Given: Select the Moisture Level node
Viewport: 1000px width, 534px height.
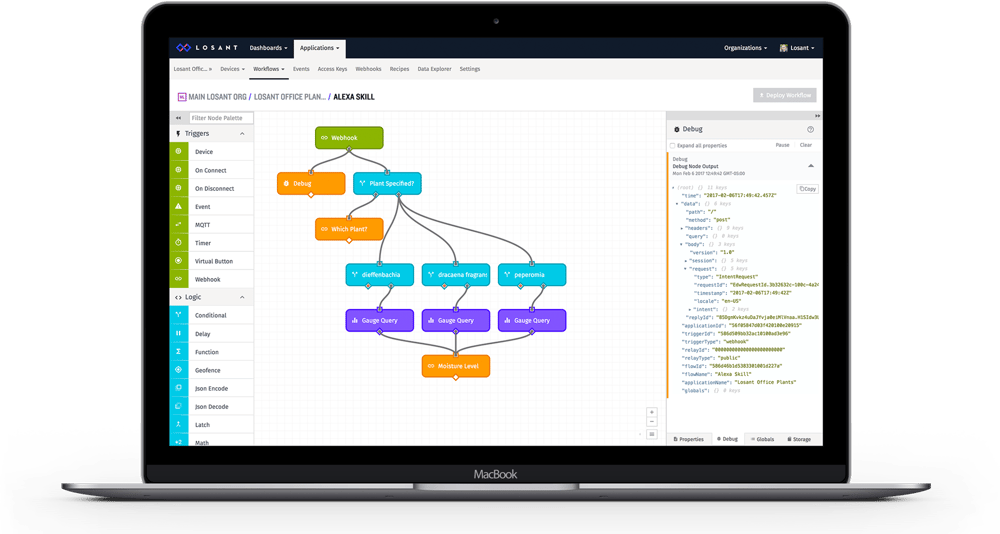Looking at the screenshot, I should (x=456, y=366).
